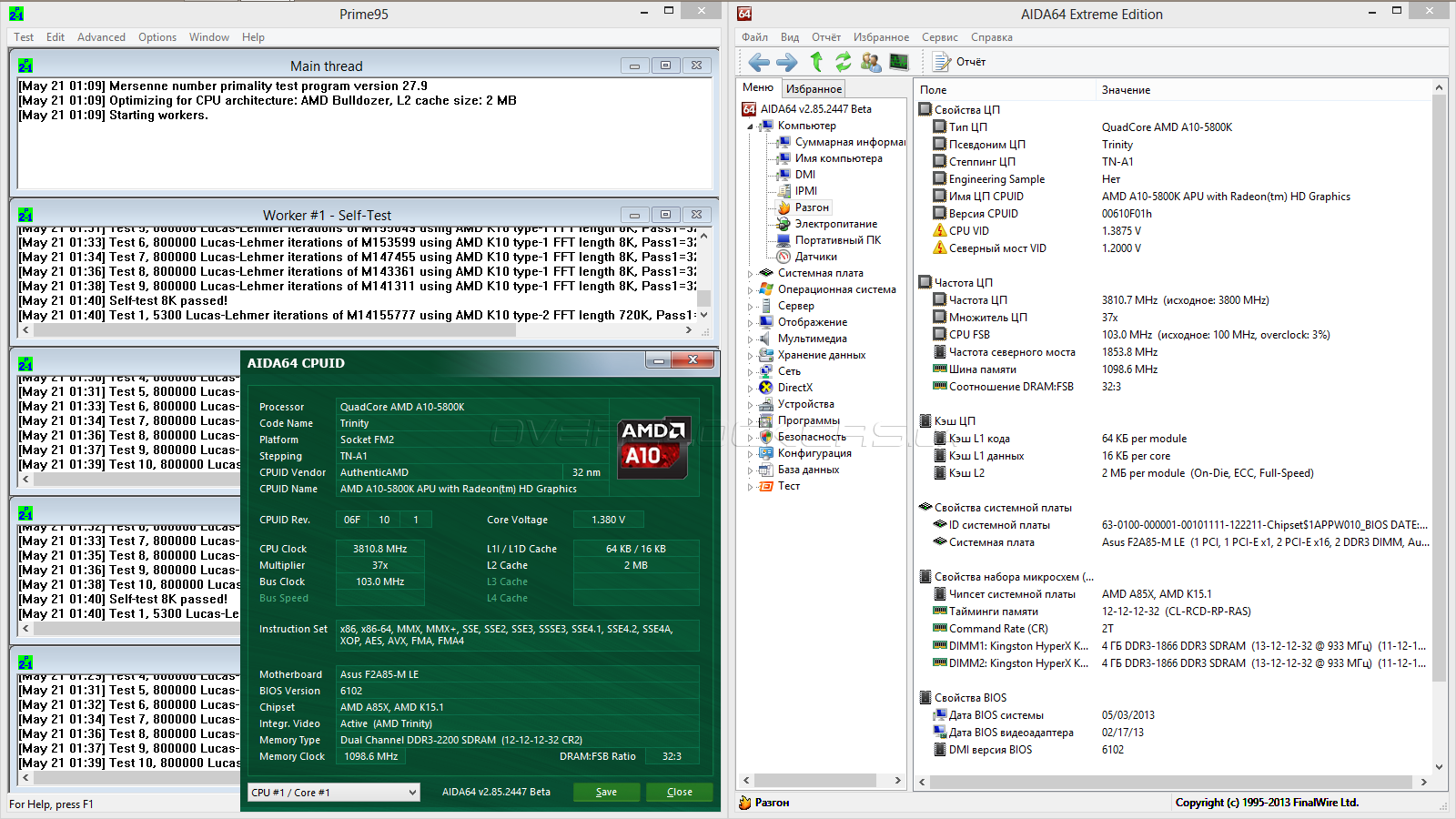This screenshot has height=819, width=1456.
Task: Click the green up-level arrow icon
Action: (x=816, y=62)
